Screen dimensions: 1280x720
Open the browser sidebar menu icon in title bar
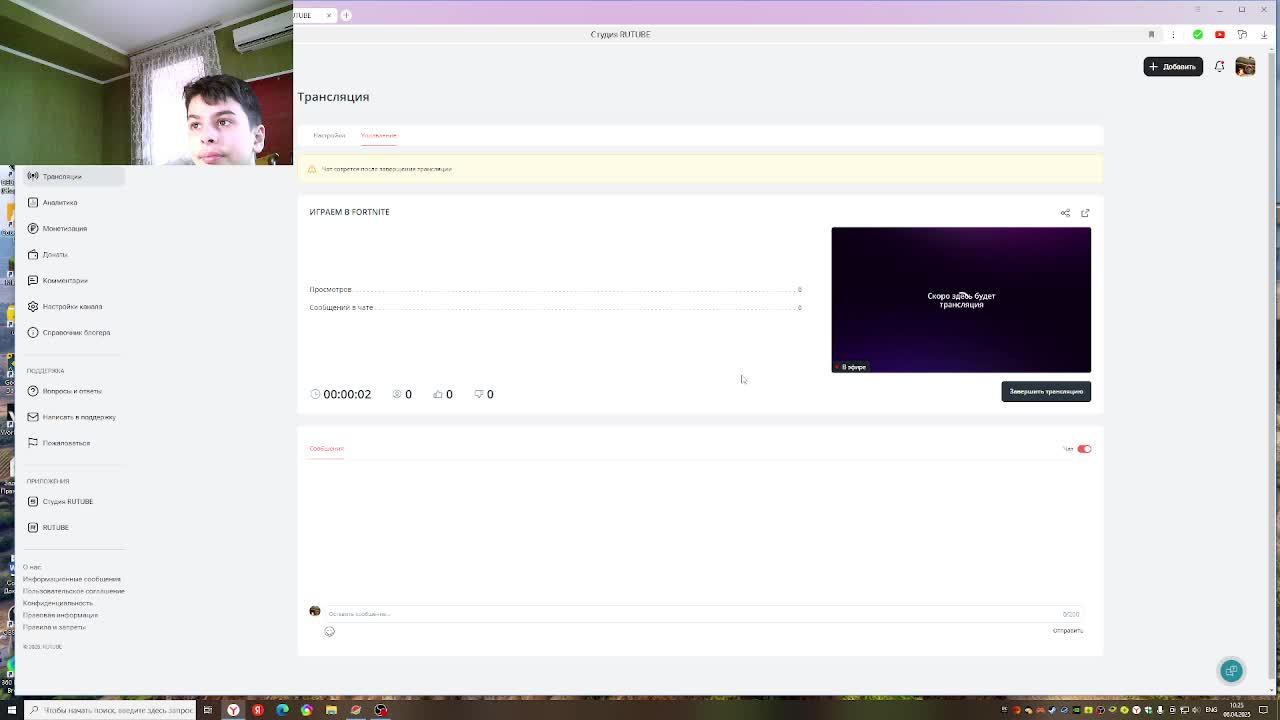1198,9
